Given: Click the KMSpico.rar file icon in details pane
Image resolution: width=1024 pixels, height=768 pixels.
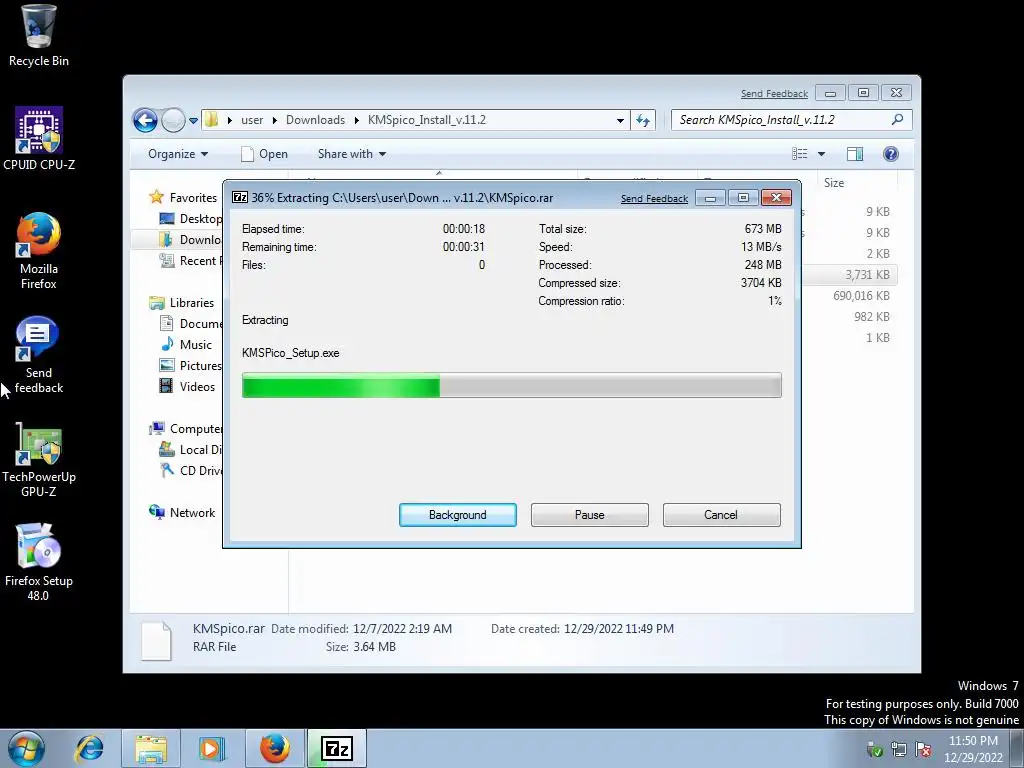Looking at the screenshot, I should click(157, 640).
